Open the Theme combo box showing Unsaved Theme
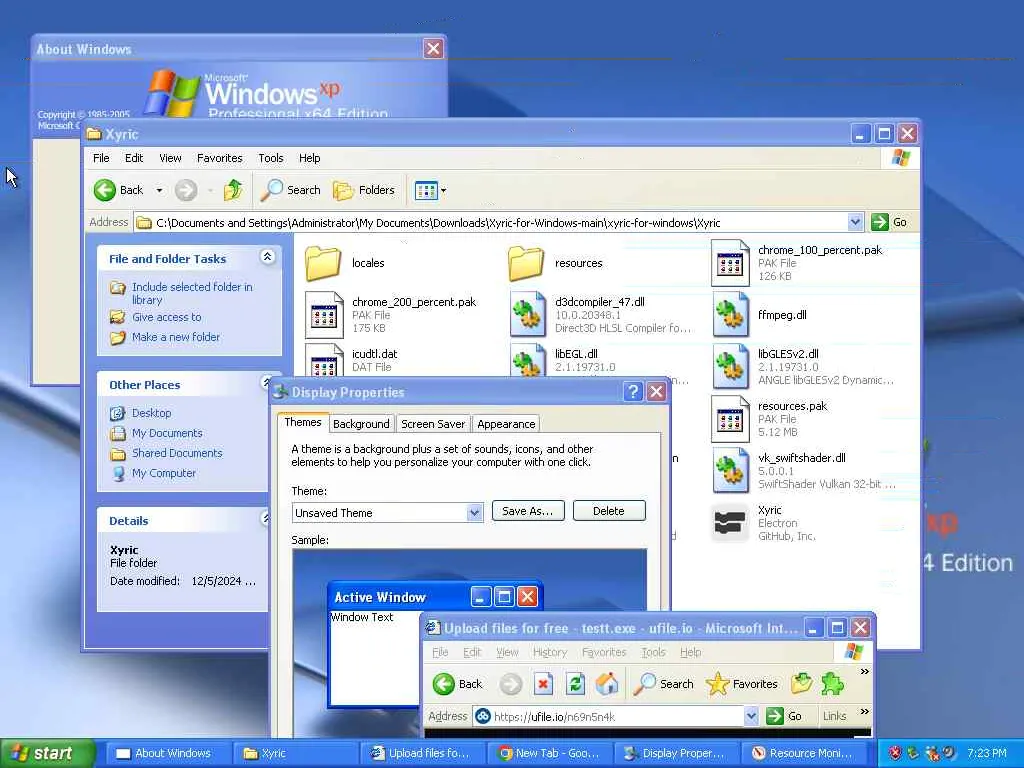The height and width of the screenshot is (768, 1024). (387, 513)
